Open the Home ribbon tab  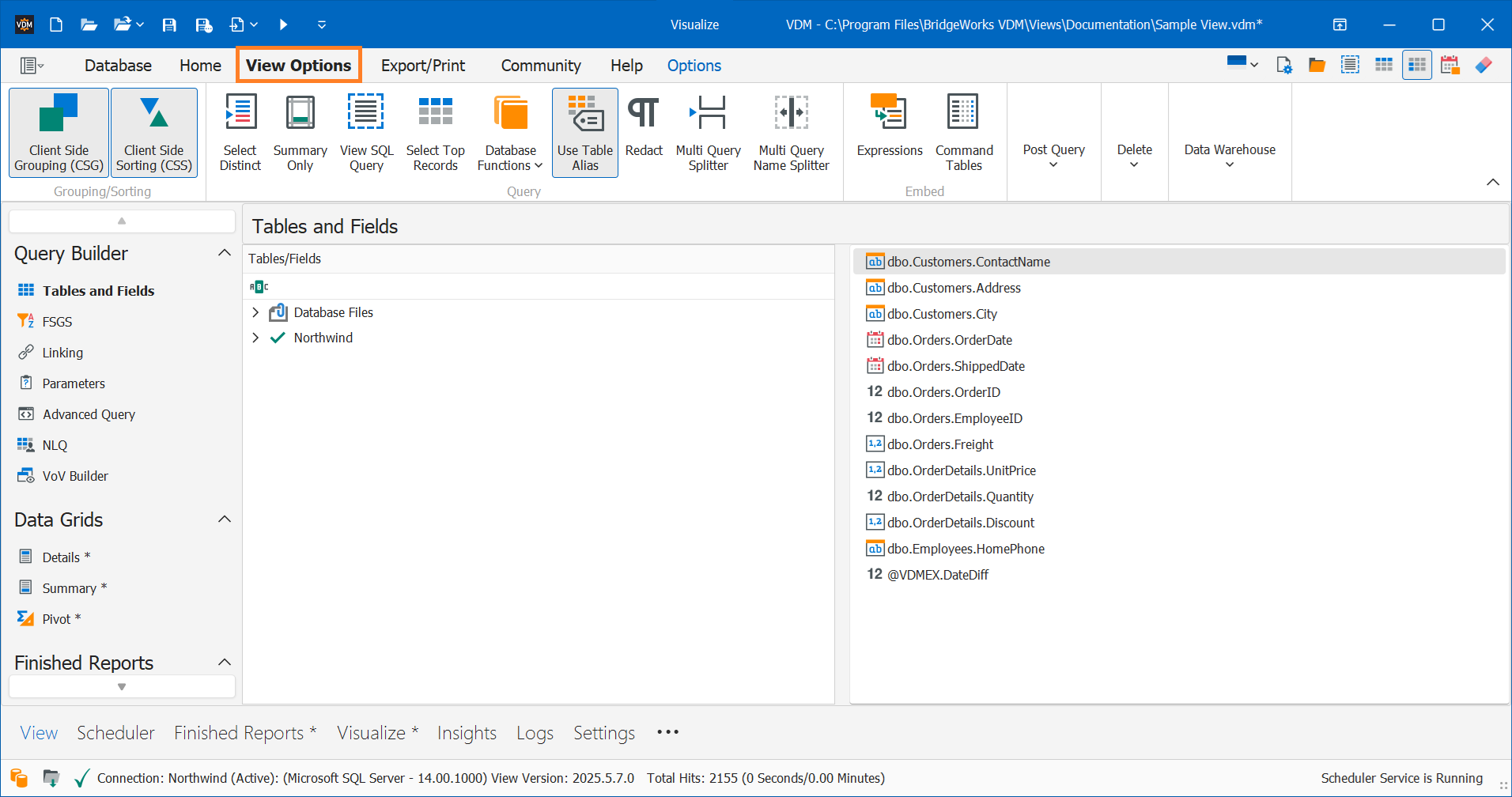click(200, 66)
